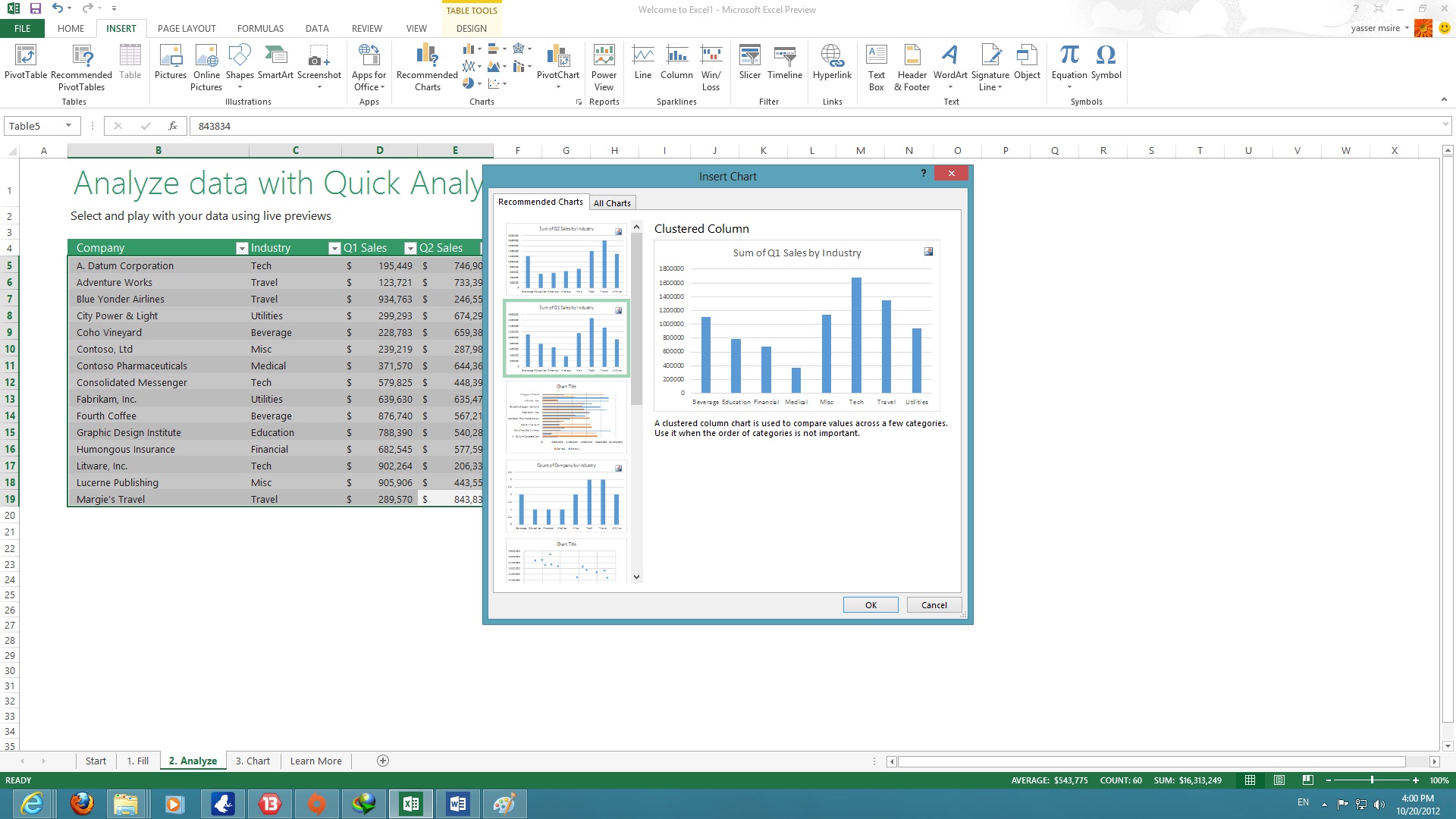Cancel the Insert Chart dialog
The image size is (1456, 819).
(x=934, y=605)
